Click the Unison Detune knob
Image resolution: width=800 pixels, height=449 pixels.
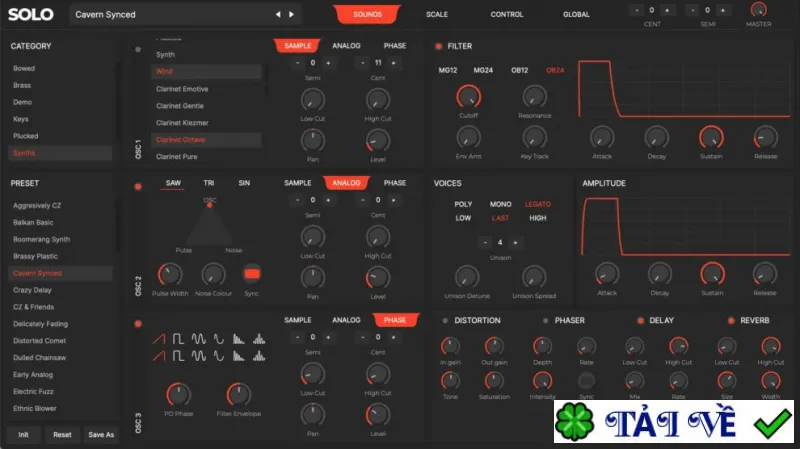point(467,277)
